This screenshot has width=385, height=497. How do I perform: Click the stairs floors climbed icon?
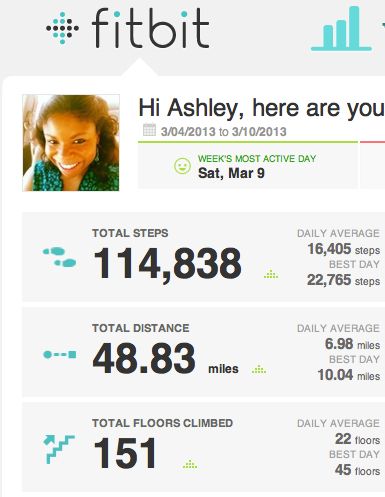[59, 449]
